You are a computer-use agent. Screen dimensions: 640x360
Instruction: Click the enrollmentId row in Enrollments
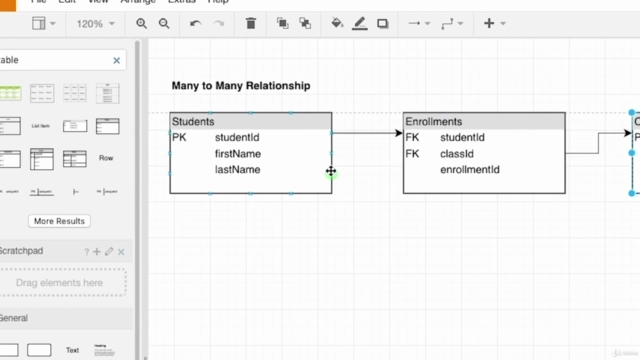pyautogui.click(x=484, y=170)
